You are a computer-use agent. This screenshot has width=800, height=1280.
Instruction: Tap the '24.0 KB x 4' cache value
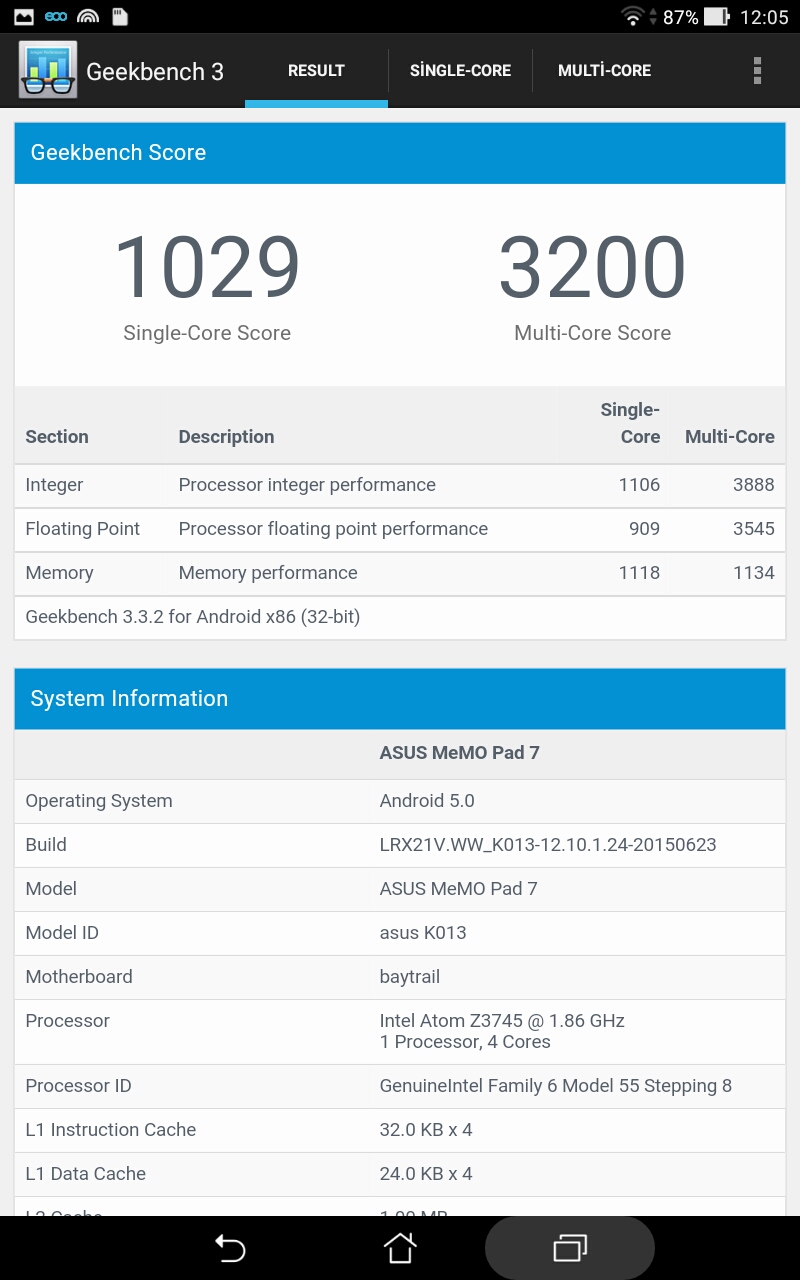click(426, 1174)
